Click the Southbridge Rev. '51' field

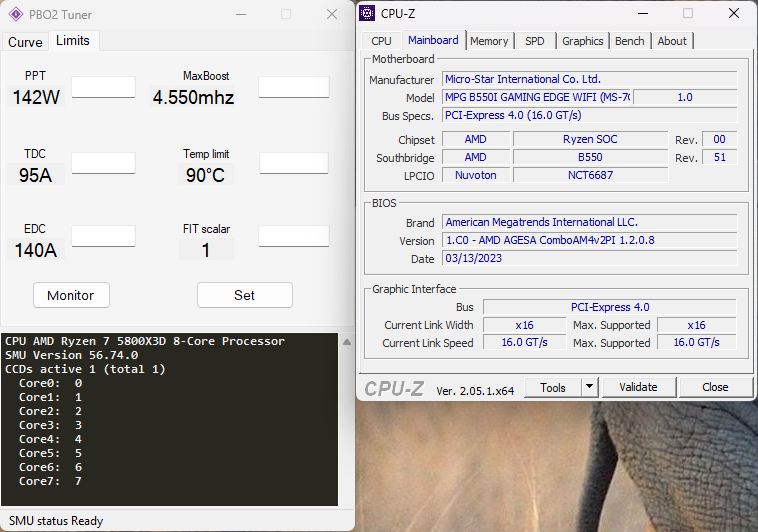tap(719, 157)
